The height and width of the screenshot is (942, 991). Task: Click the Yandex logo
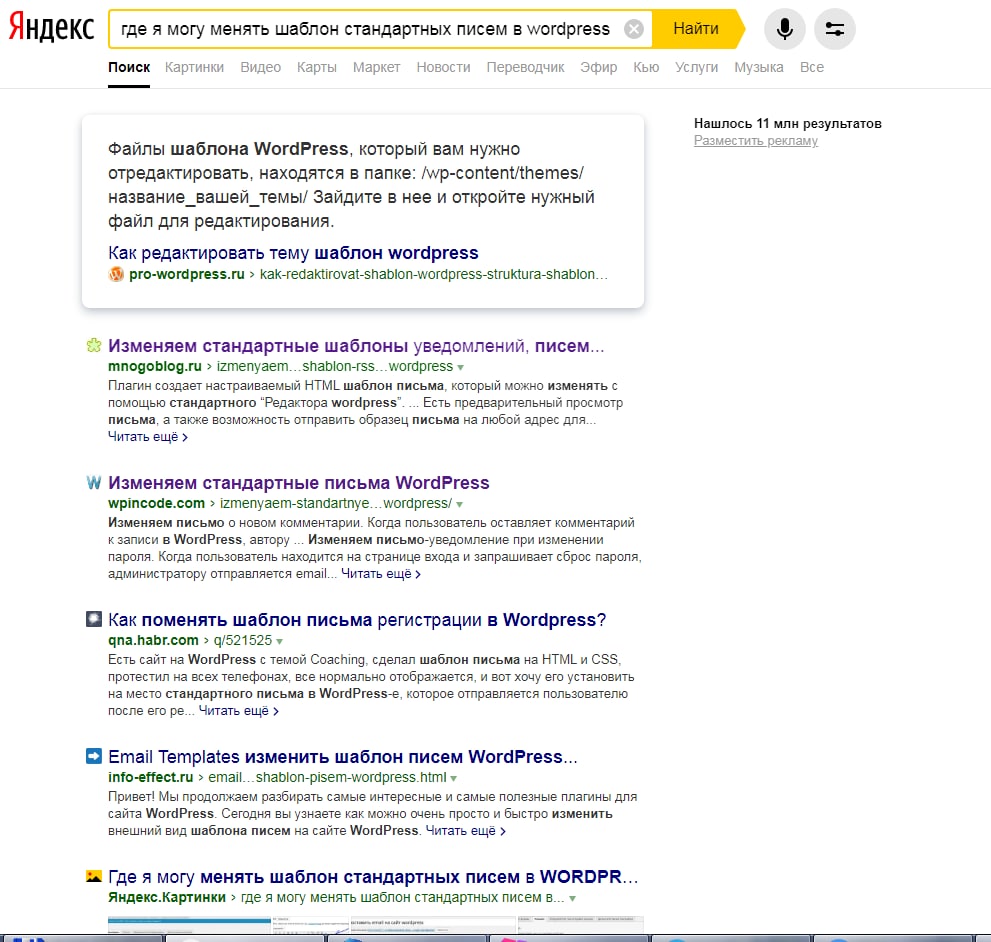[x=51, y=28]
